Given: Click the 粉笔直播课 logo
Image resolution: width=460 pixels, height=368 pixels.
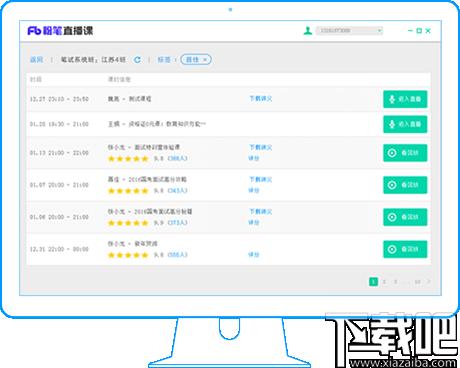Looking at the screenshot, I should [x=60, y=31].
